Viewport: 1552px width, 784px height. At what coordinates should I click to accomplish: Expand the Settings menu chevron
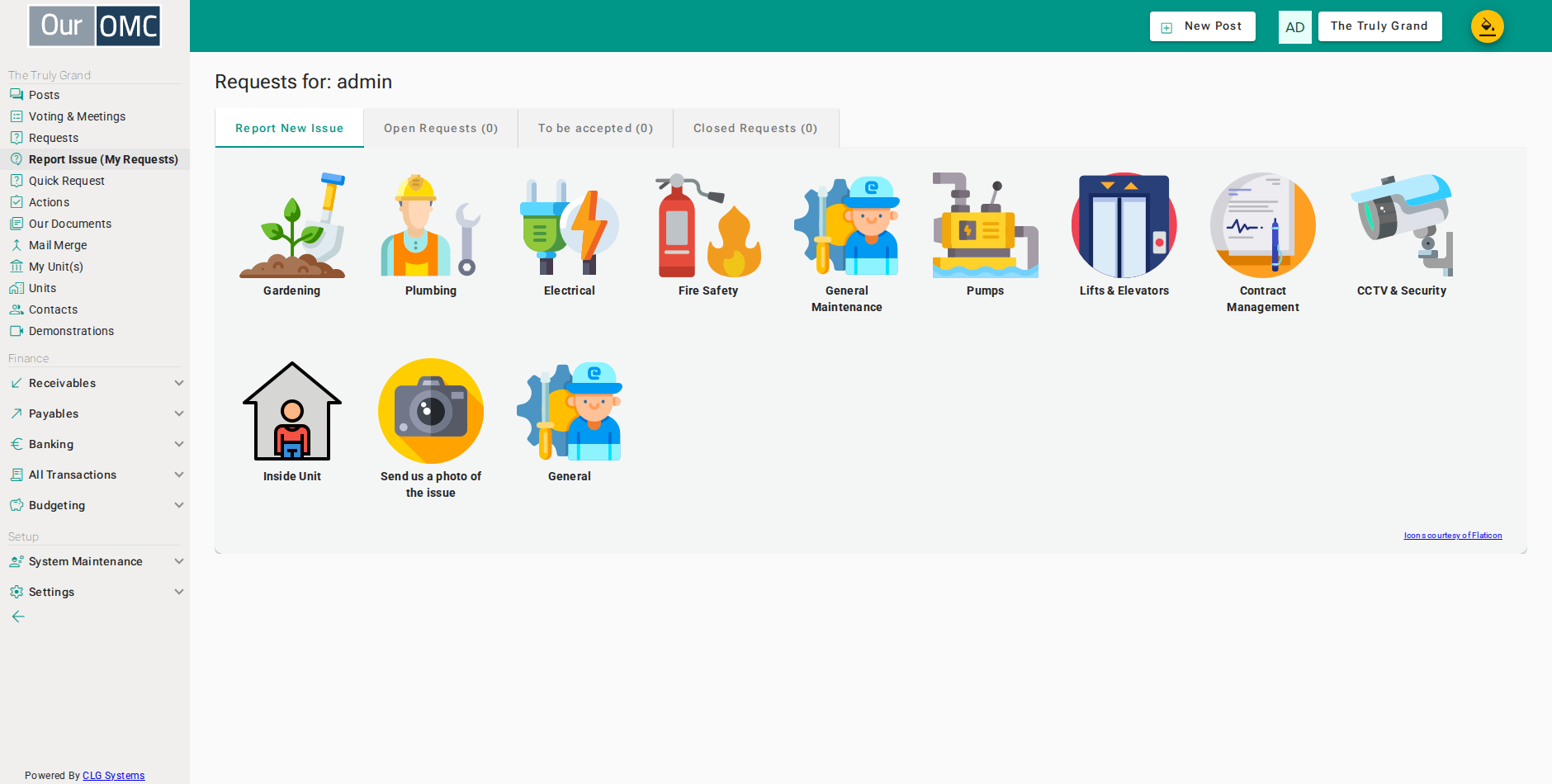(x=179, y=592)
